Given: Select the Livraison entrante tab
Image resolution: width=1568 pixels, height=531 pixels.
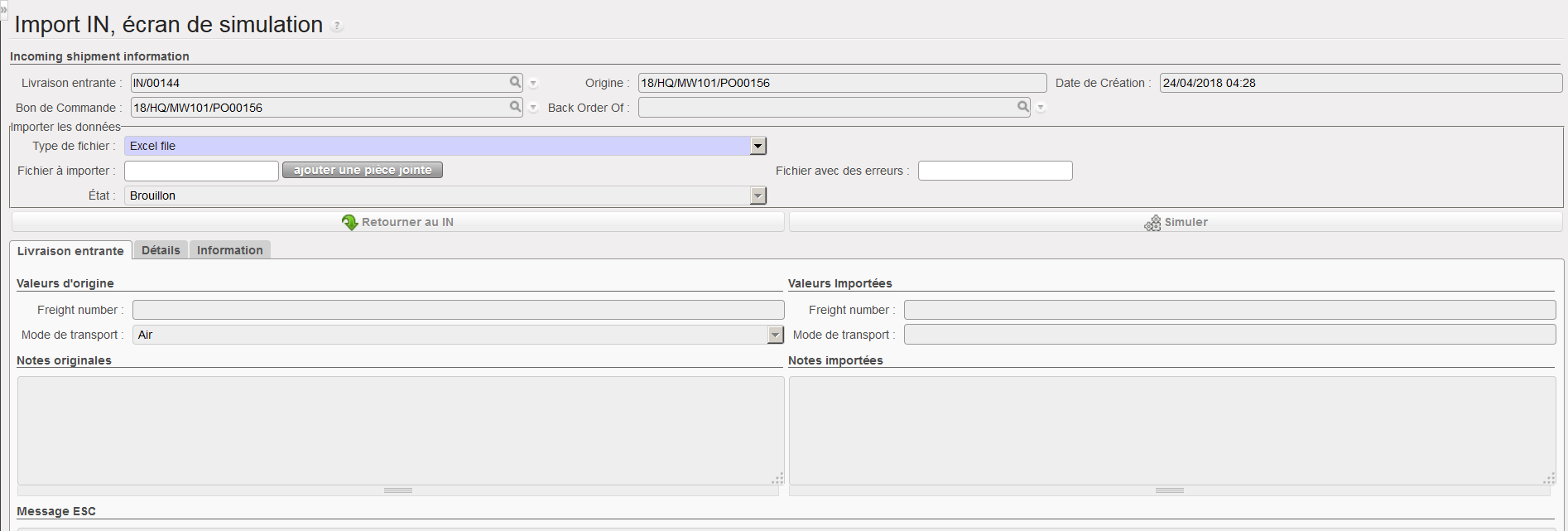Looking at the screenshot, I should [x=70, y=251].
